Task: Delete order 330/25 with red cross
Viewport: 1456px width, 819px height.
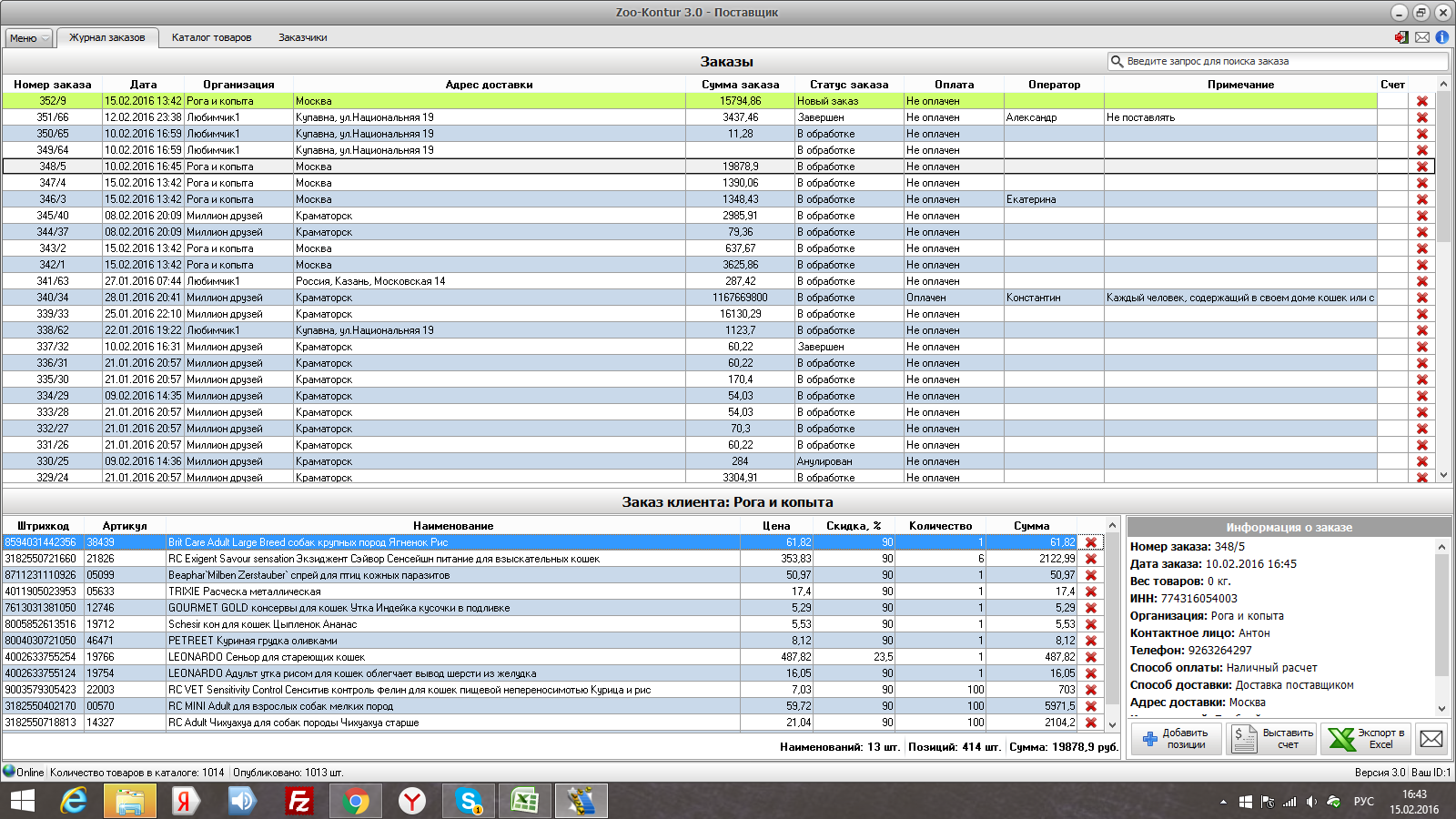Action: [1422, 461]
